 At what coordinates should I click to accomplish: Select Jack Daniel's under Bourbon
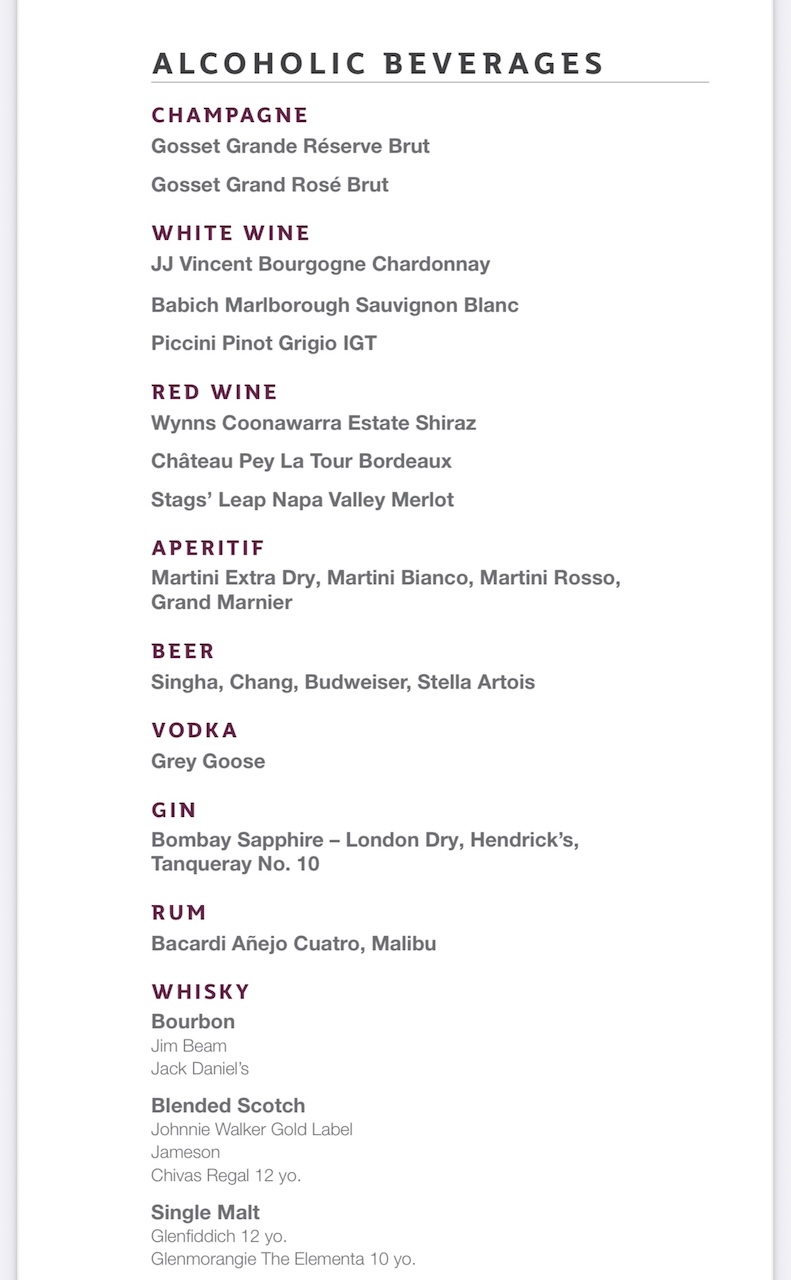pos(200,1068)
